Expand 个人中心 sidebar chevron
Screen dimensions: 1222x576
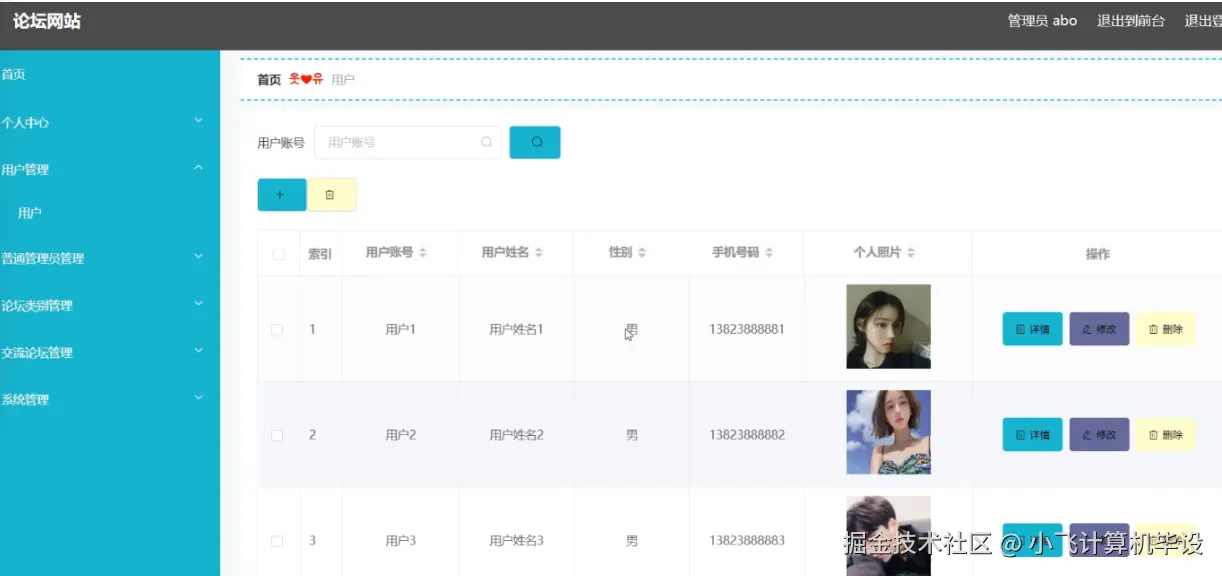pos(198,121)
